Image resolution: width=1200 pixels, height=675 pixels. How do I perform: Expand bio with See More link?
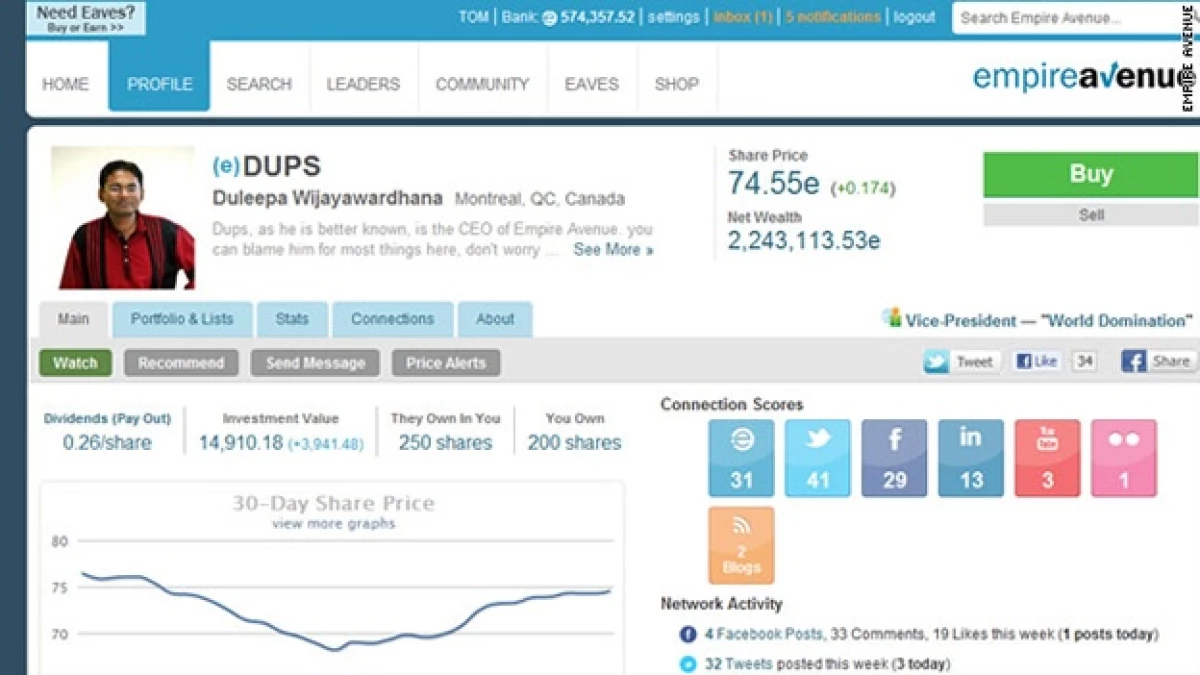tap(613, 250)
